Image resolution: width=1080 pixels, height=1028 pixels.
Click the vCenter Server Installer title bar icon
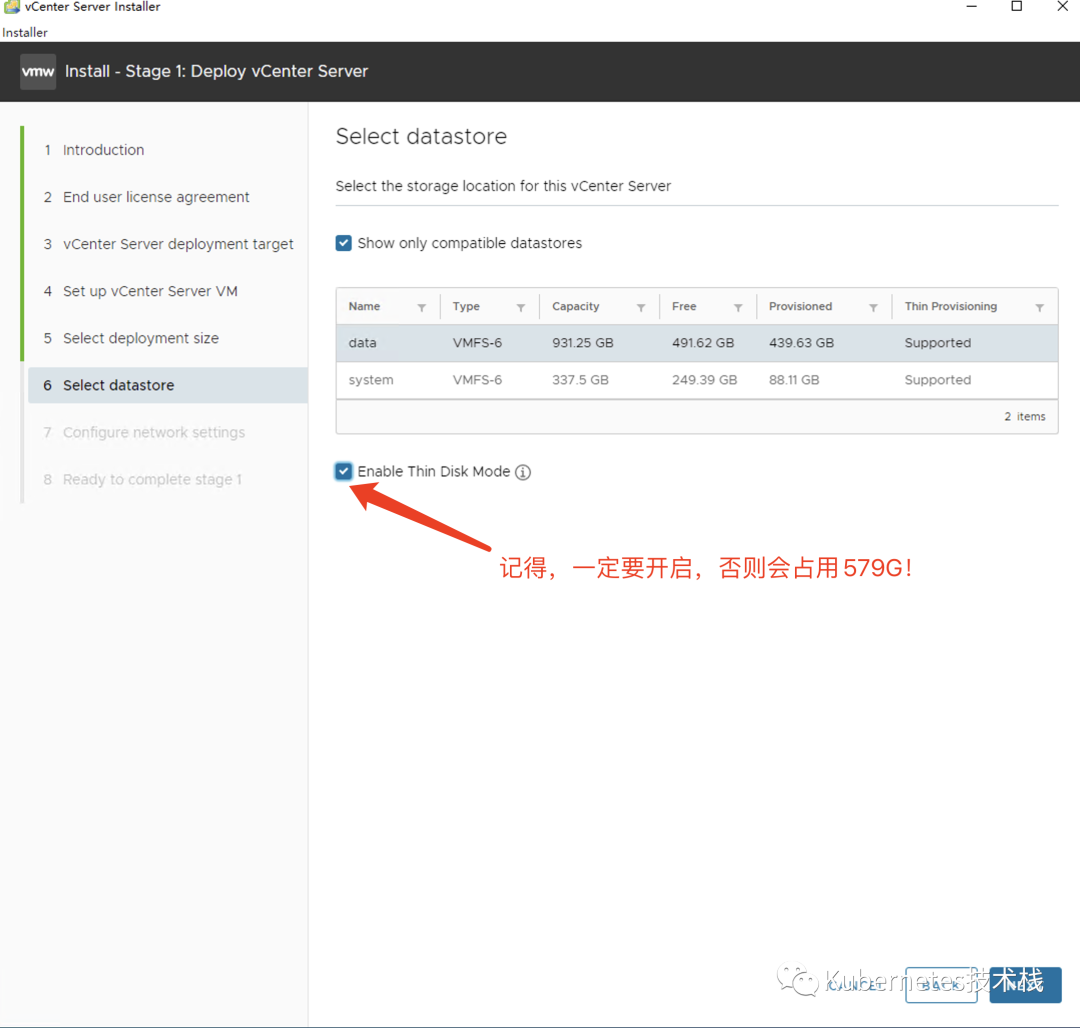12,7
